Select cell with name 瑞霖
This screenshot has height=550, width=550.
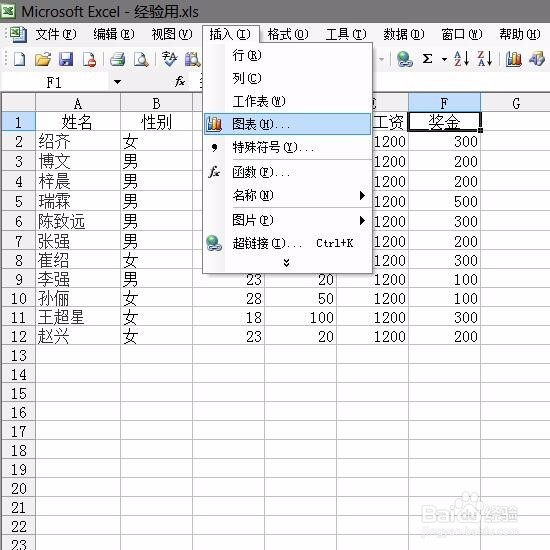click(78, 201)
